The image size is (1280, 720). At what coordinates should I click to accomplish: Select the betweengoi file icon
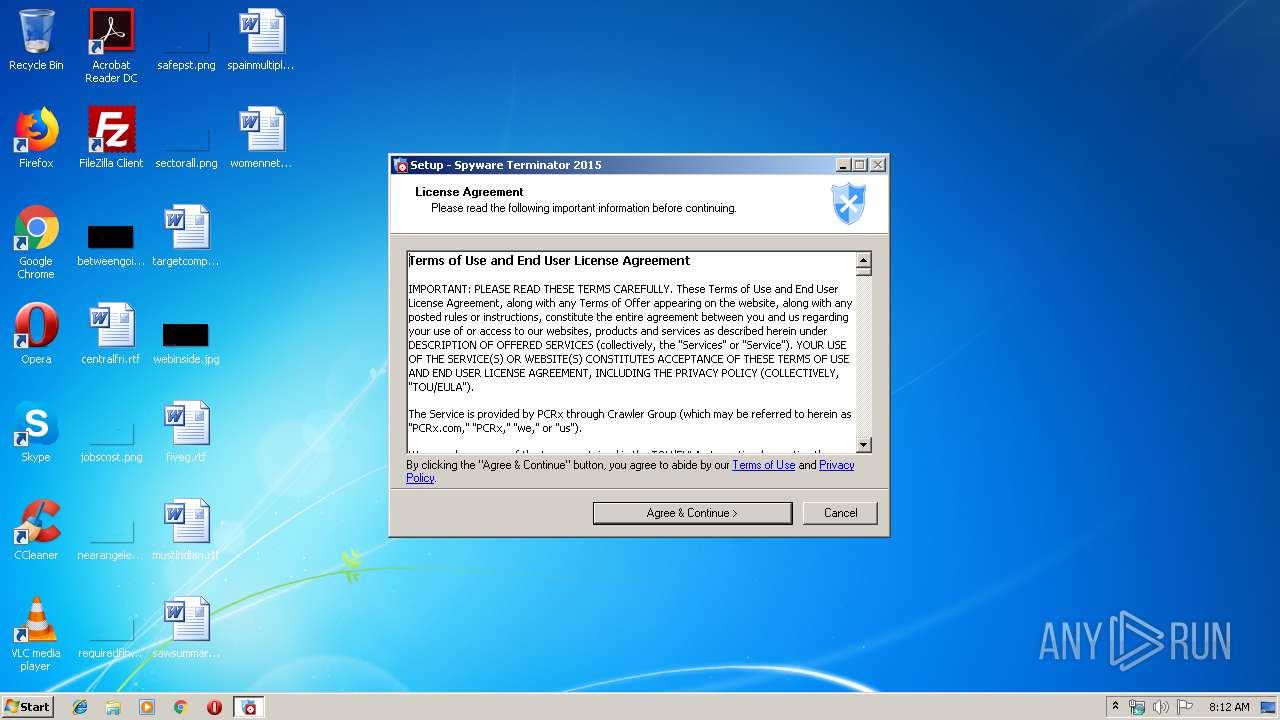click(111, 246)
